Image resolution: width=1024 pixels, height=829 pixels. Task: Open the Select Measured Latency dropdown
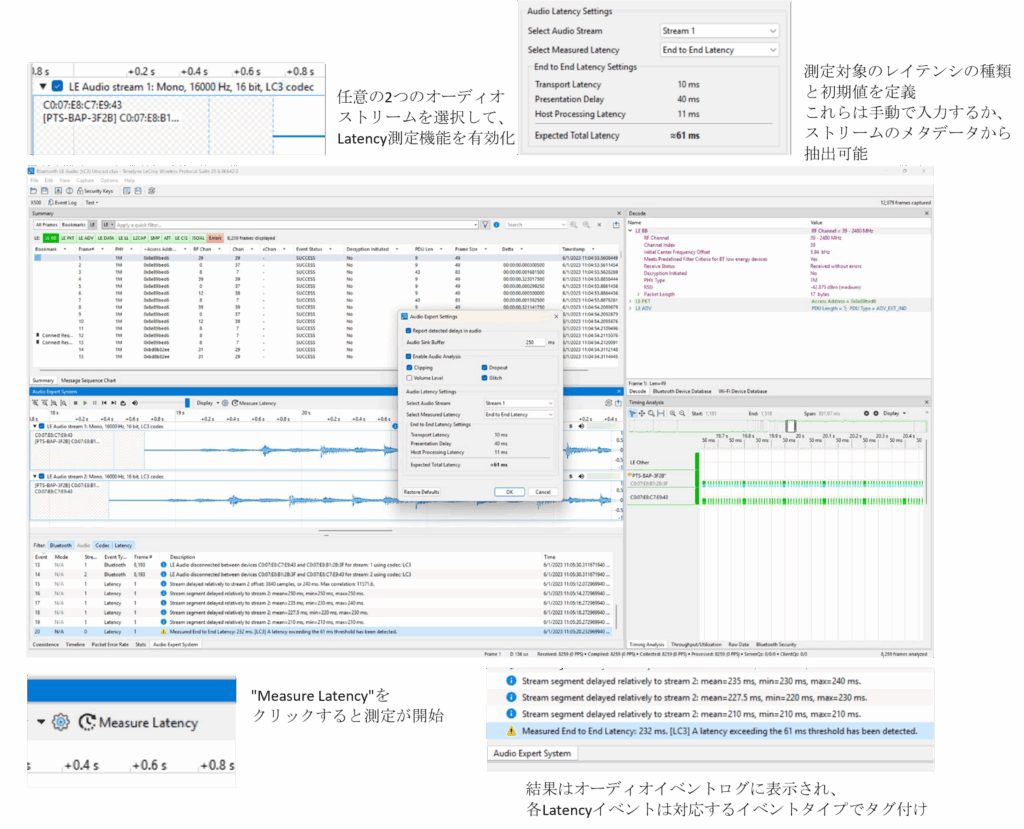[519, 413]
